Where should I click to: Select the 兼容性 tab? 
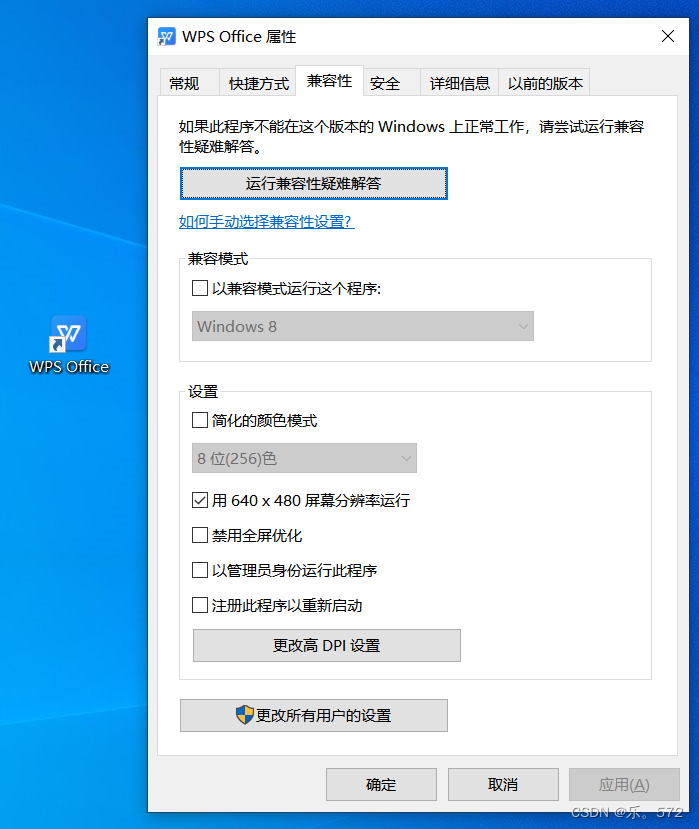329,81
